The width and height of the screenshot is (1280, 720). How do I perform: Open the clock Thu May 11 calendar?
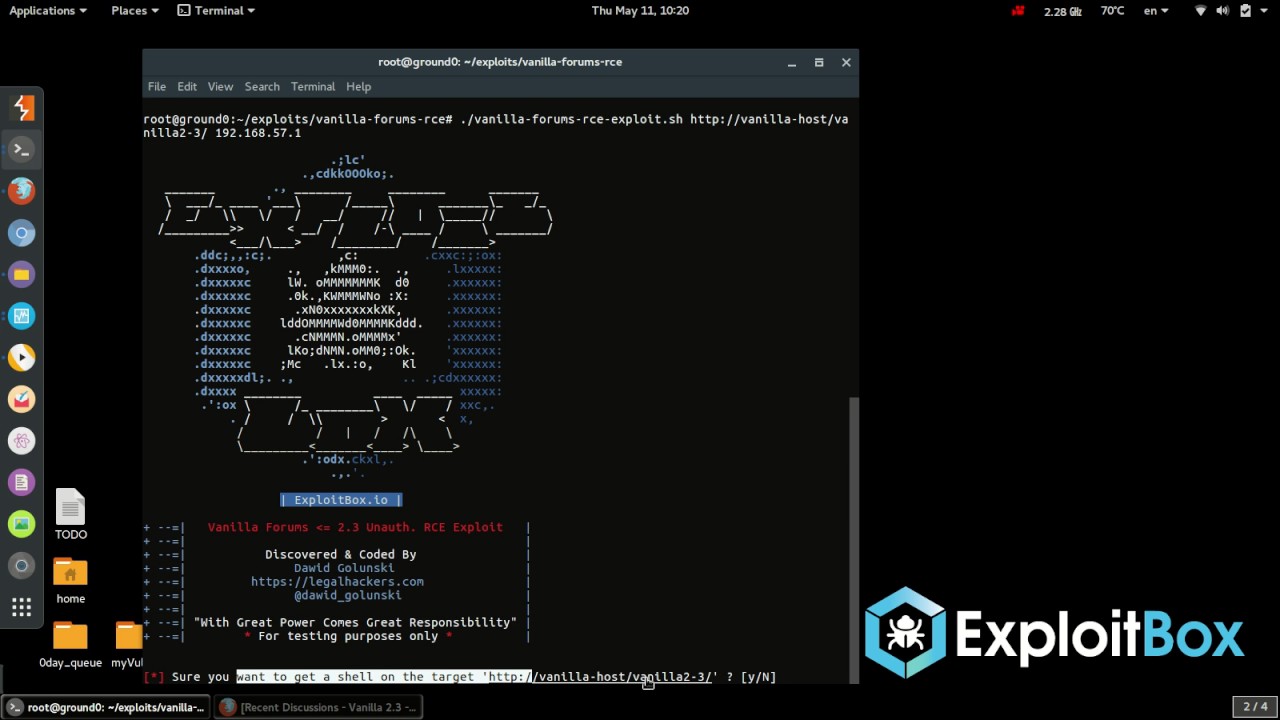pos(640,11)
